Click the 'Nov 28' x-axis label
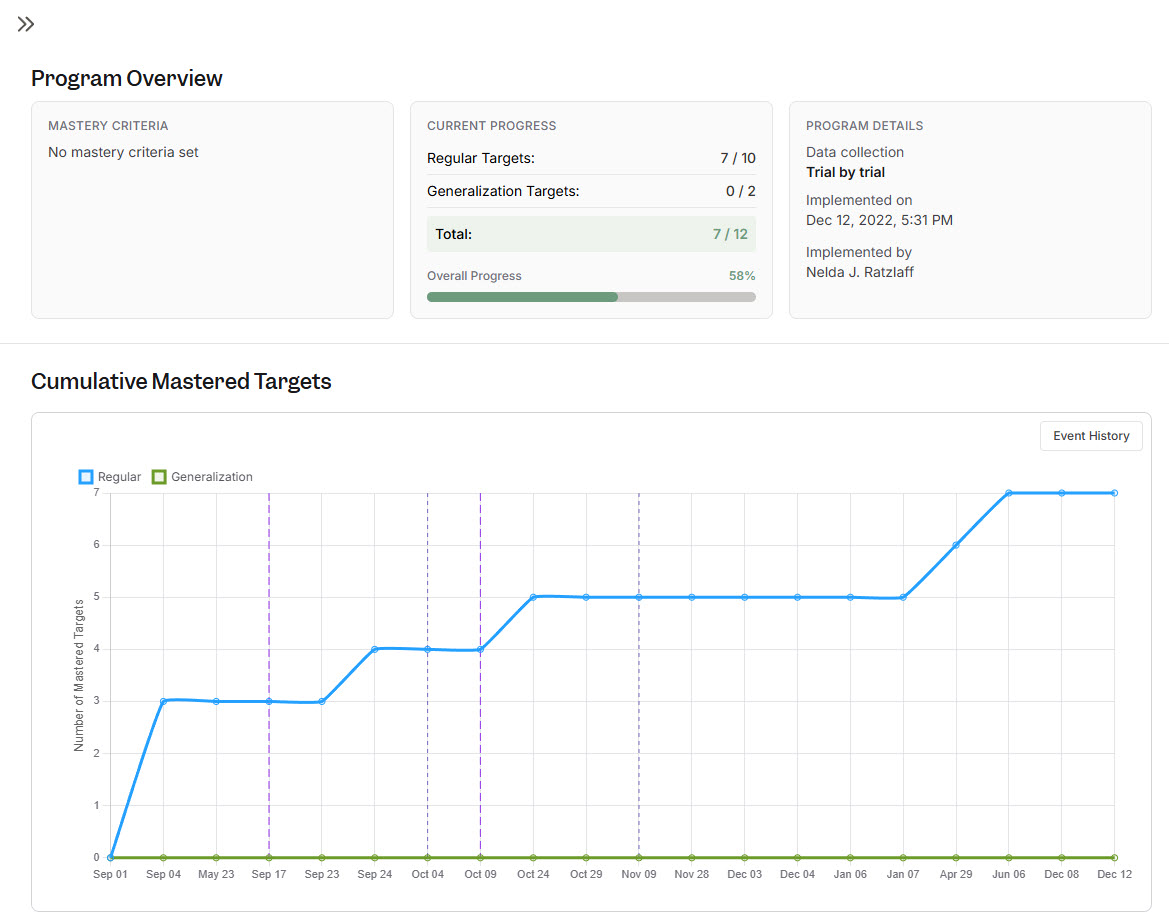This screenshot has height=913, width=1169. (x=692, y=874)
